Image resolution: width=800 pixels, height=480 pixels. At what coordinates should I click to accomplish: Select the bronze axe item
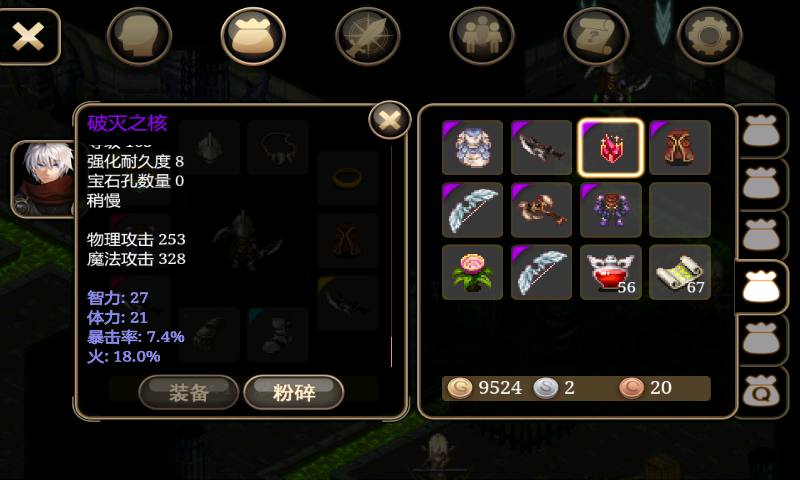point(541,210)
